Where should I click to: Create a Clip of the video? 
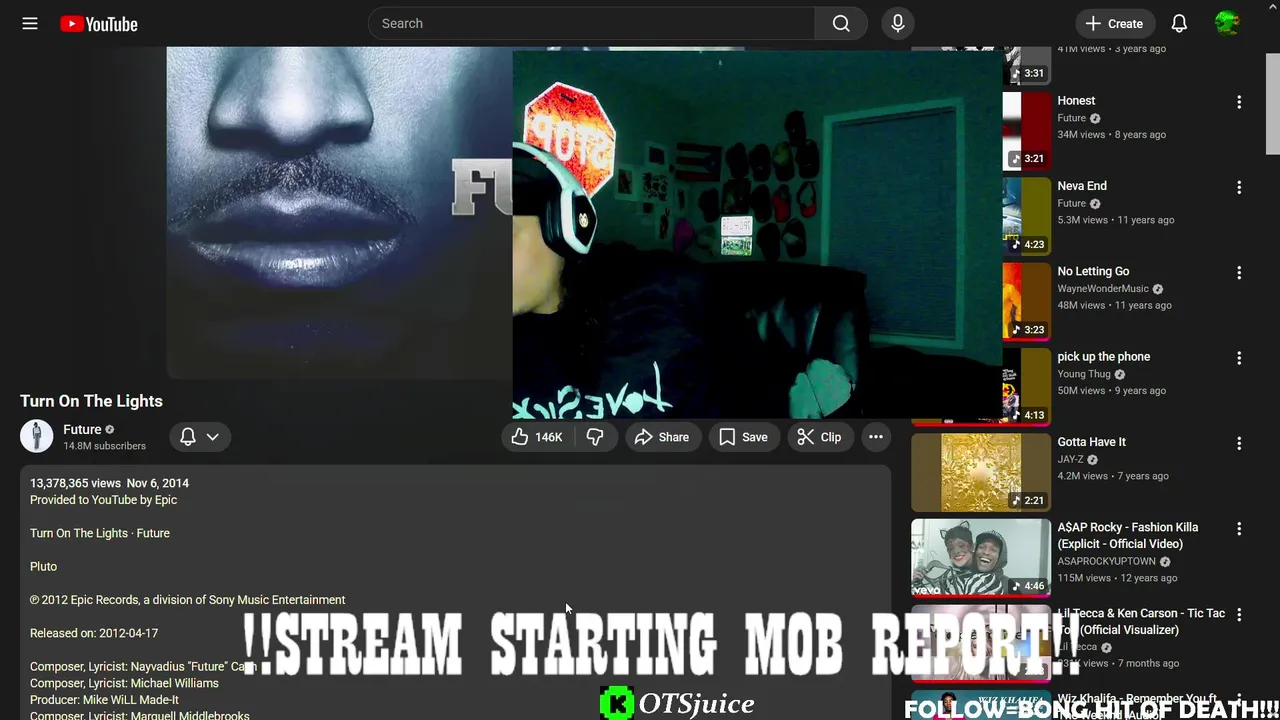[819, 437]
